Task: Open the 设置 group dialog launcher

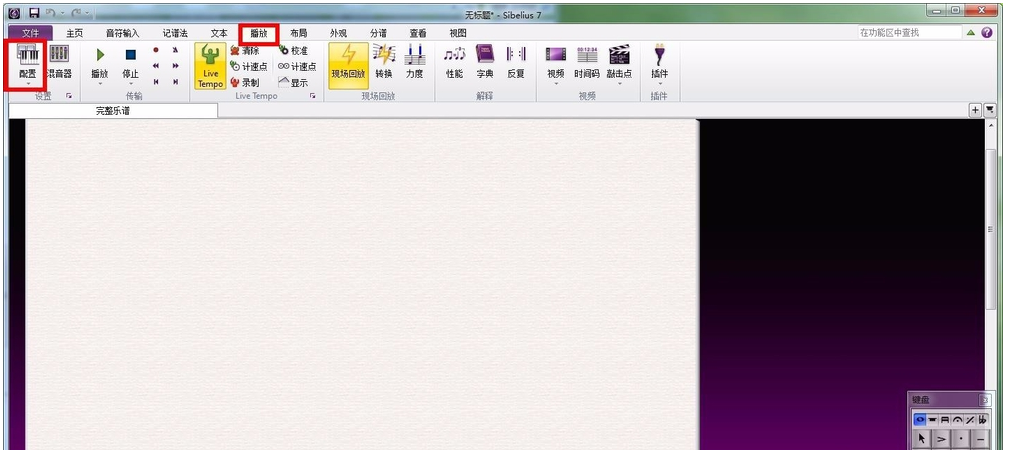Action: click(69, 96)
